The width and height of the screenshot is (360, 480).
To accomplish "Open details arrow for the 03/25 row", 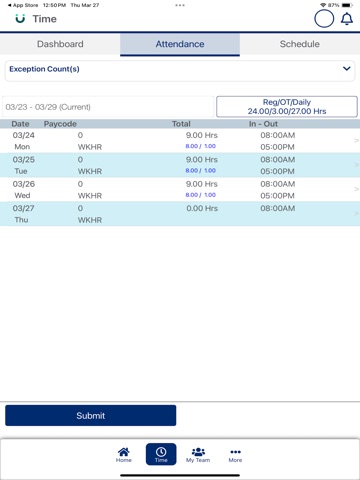I will click(x=356, y=165).
